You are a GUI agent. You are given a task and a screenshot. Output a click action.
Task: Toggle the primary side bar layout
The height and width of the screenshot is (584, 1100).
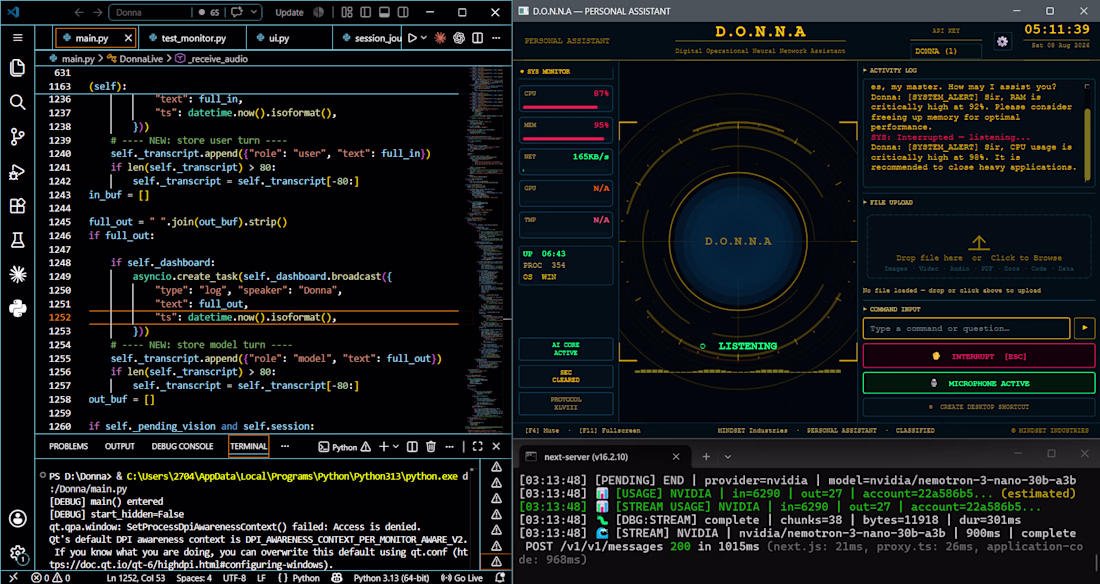[365, 13]
